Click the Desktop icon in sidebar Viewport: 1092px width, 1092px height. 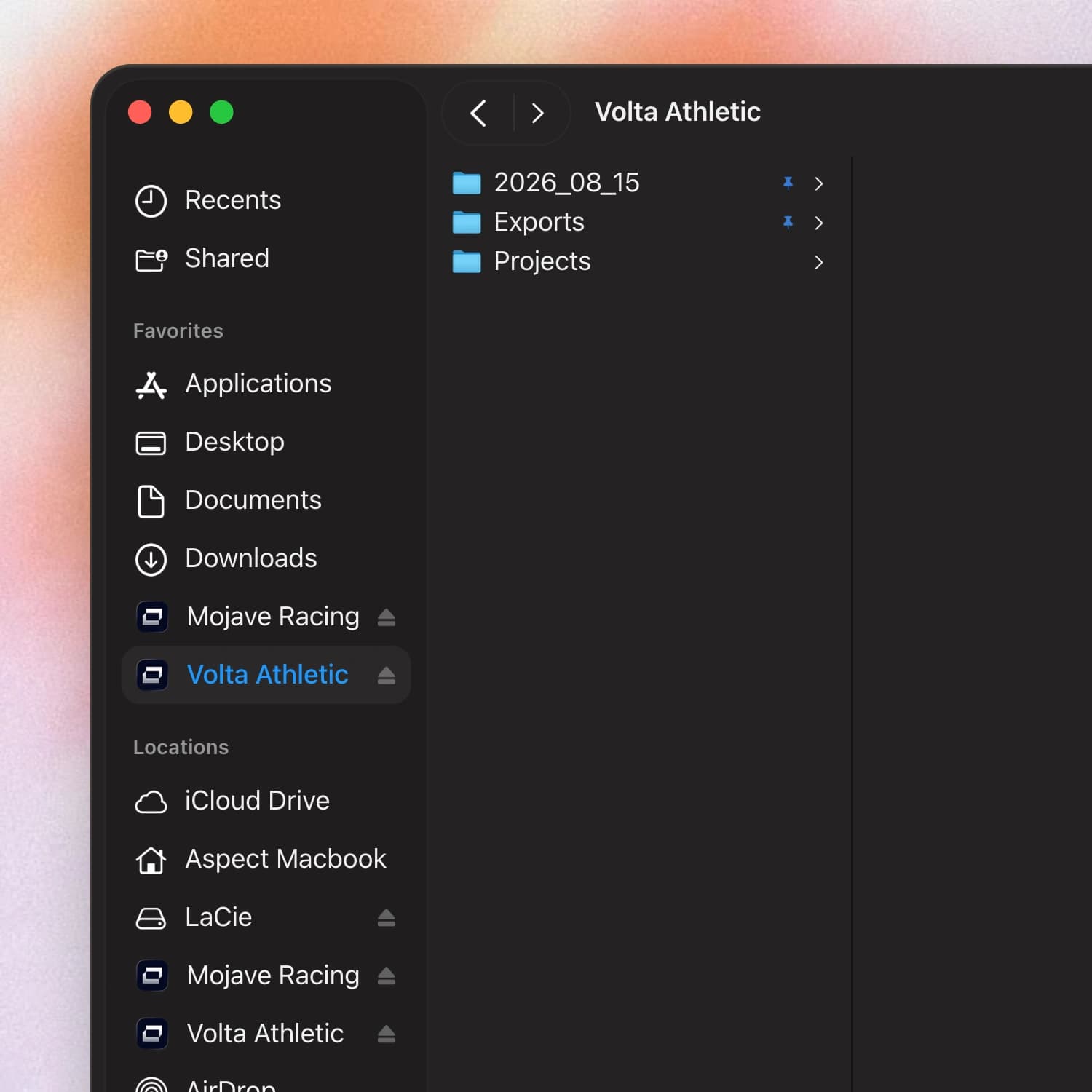coord(151,443)
